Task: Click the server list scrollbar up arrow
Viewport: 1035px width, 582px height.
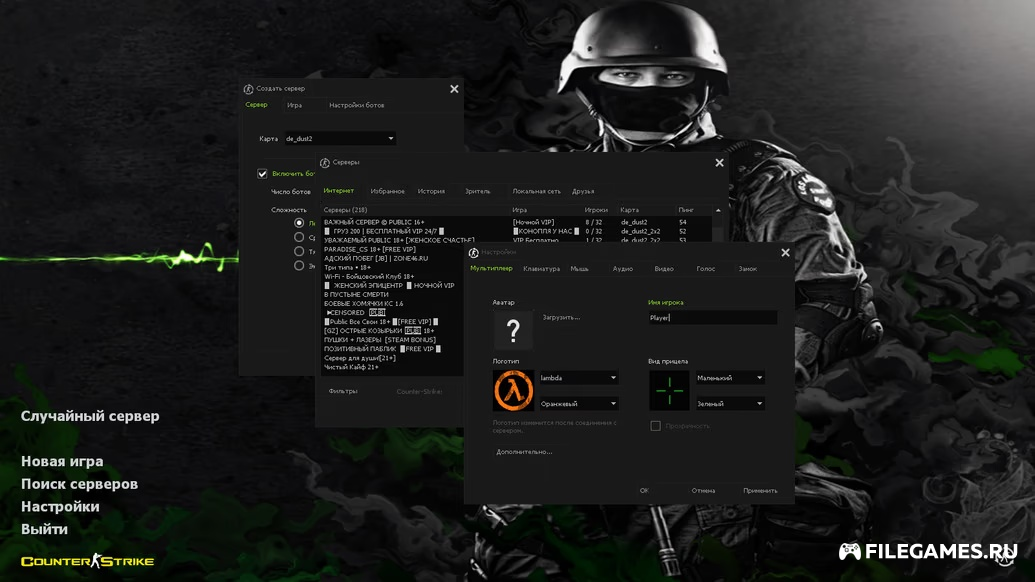Action: click(x=718, y=210)
